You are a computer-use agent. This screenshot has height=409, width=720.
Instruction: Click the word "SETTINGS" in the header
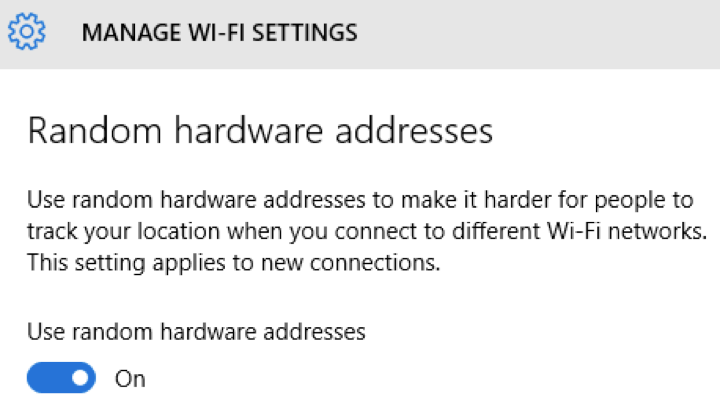point(306,33)
